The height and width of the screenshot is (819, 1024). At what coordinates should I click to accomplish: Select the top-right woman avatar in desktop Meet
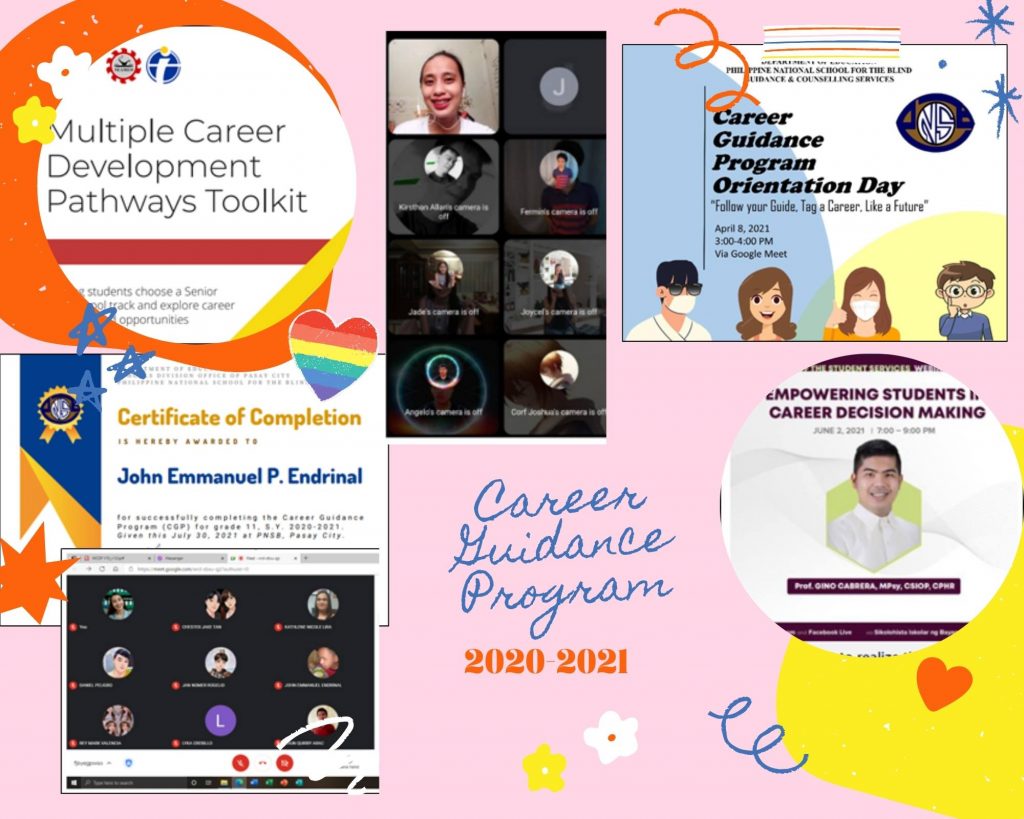(323, 603)
